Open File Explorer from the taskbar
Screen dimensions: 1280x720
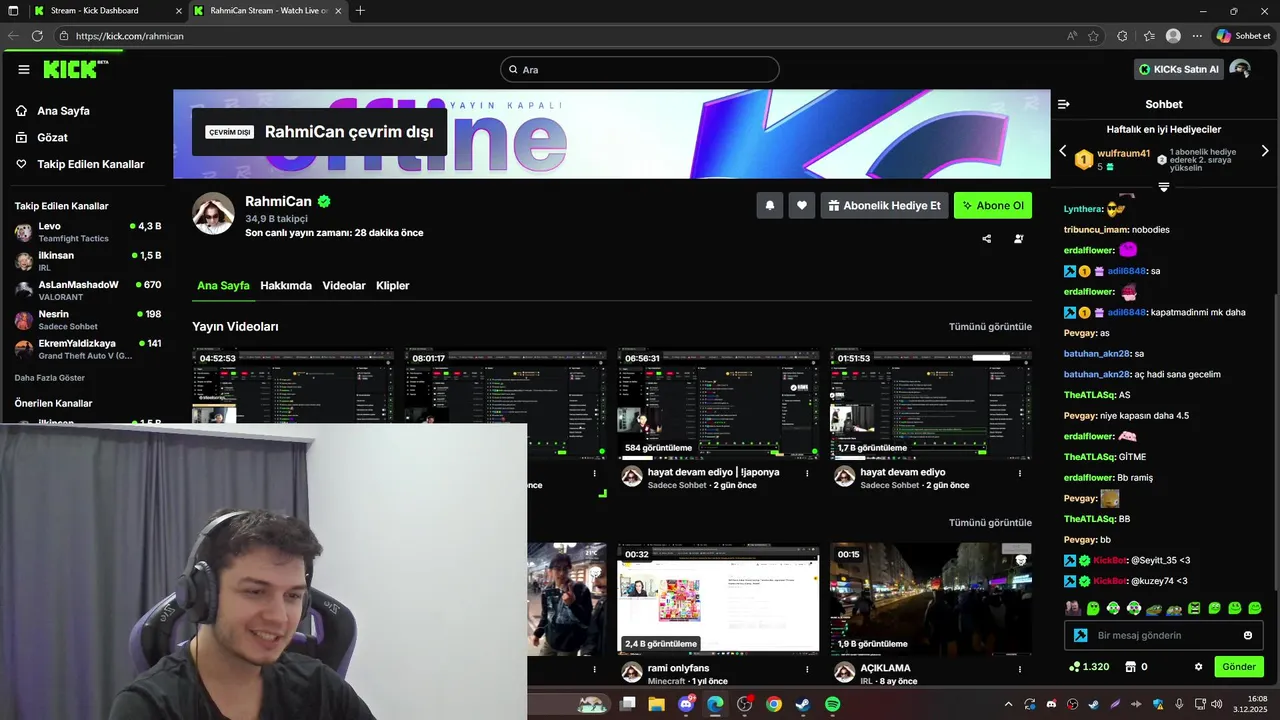click(x=656, y=704)
